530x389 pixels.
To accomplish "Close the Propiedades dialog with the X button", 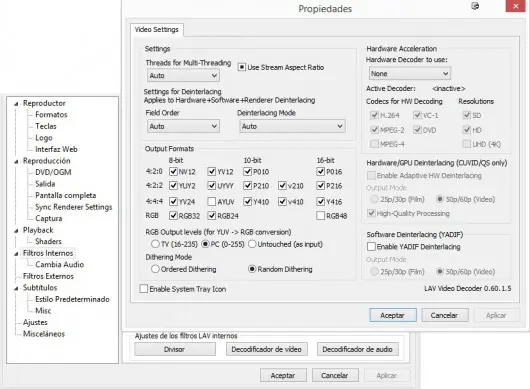I will click(515, 6).
